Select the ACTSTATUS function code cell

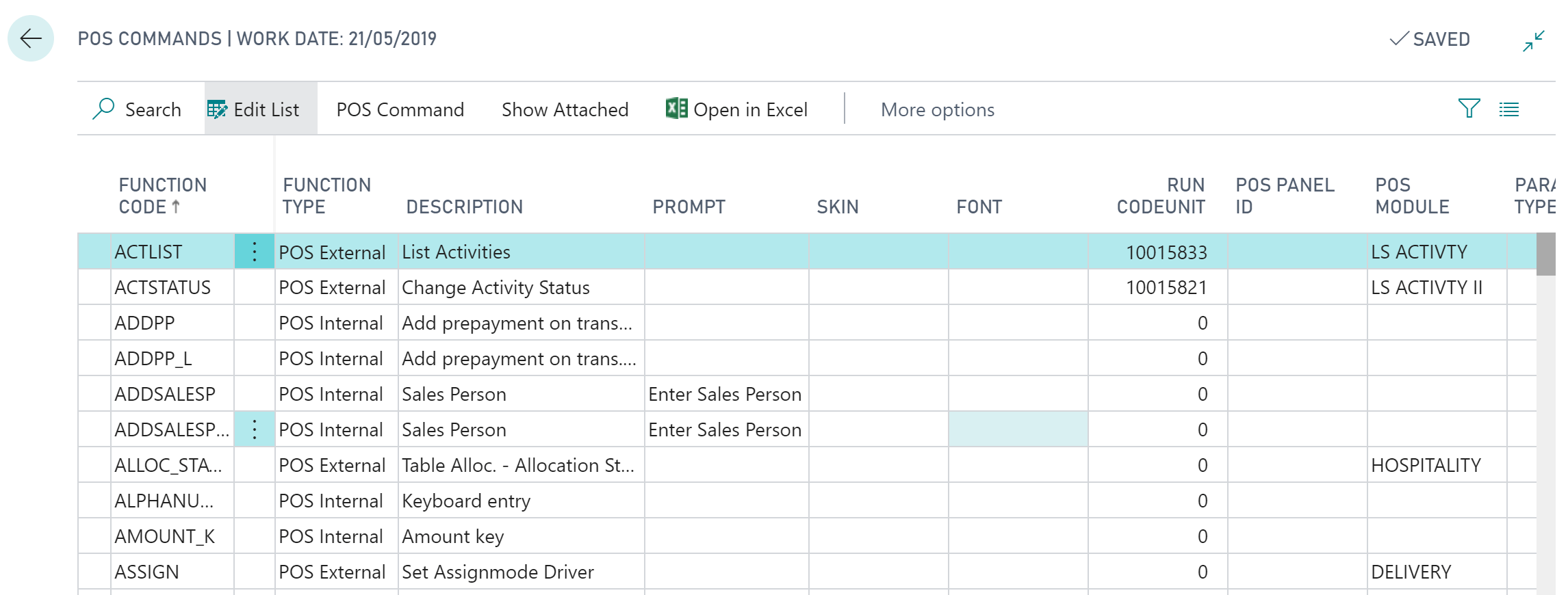tap(163, 287)
